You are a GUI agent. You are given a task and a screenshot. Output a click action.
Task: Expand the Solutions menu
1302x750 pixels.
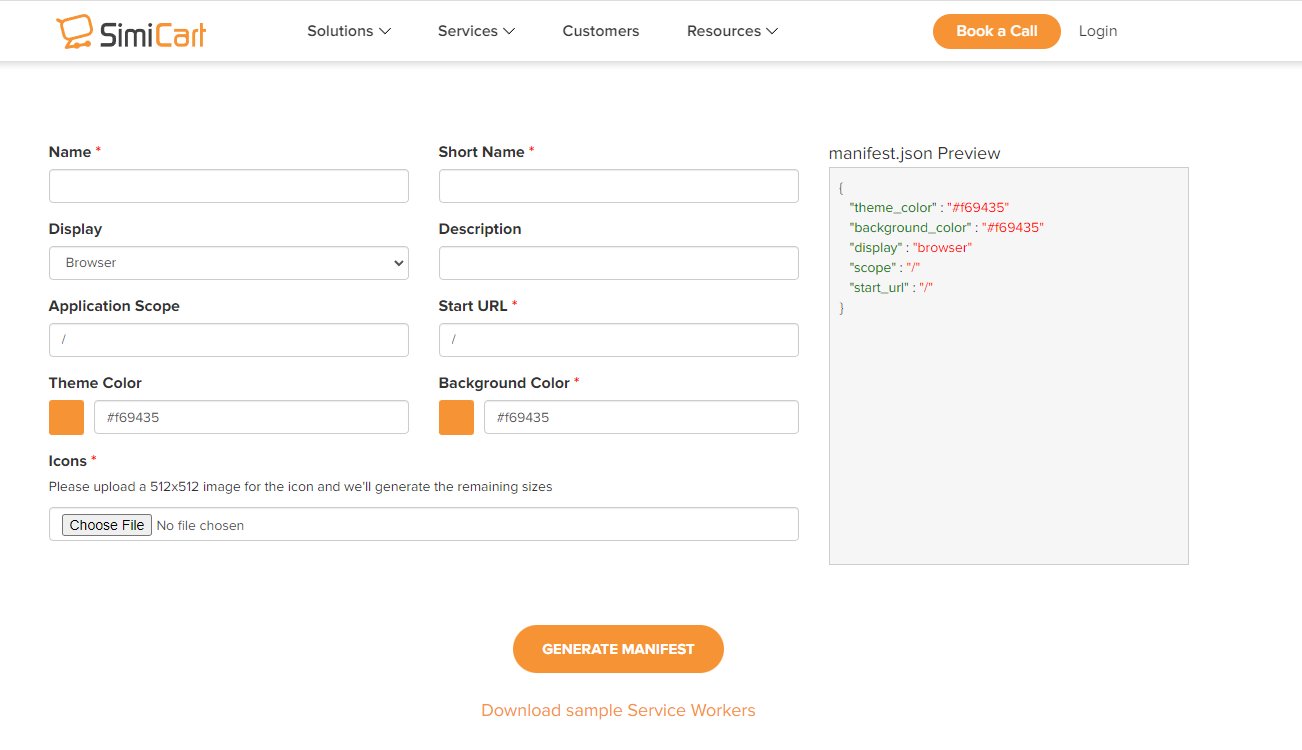(x=348, y=31)
